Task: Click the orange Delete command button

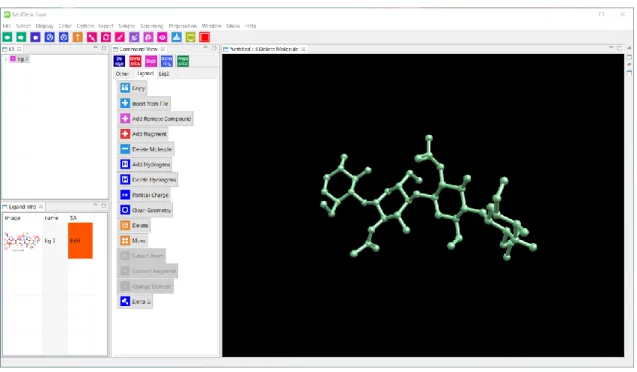Action: (x=134, y=225)
